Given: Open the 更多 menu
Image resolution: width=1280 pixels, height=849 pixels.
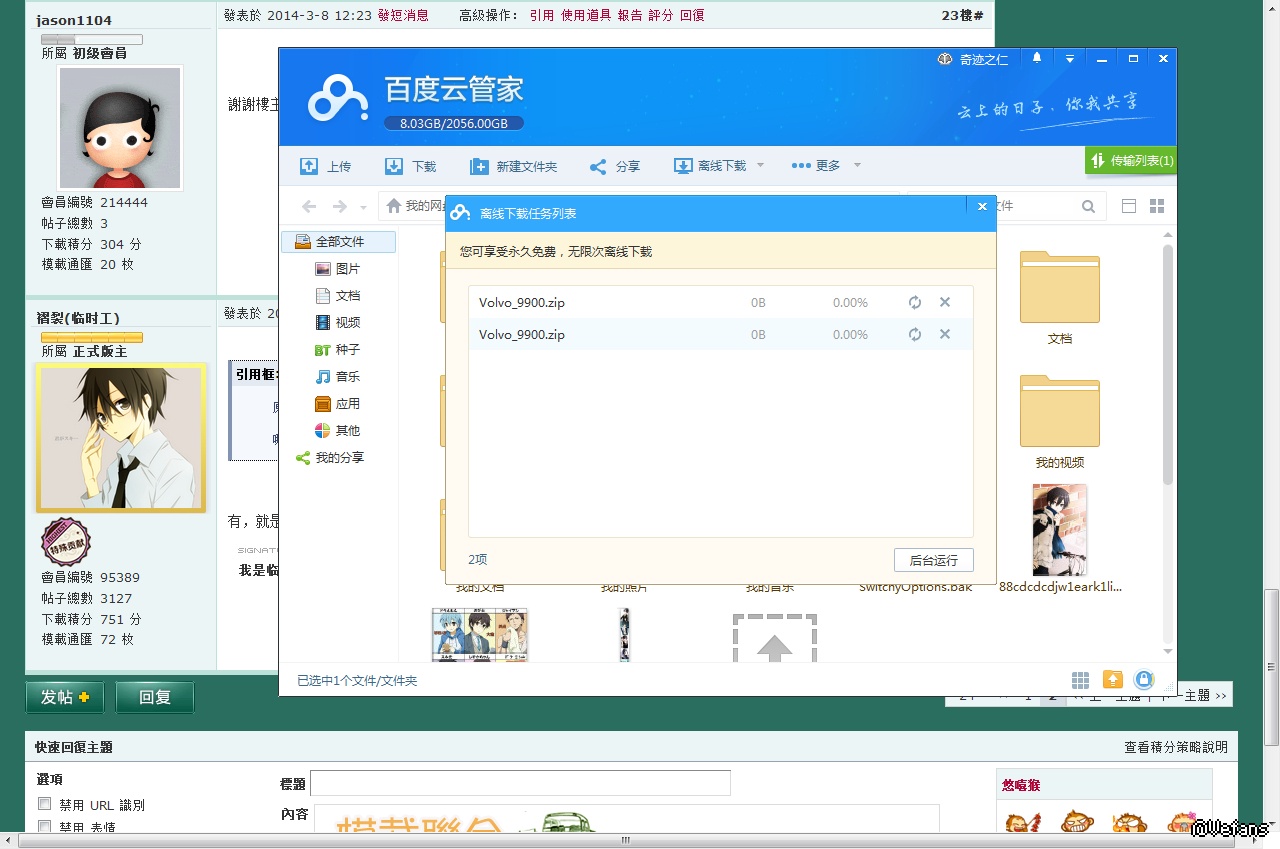Looking at the screenshot, I should tap(816, 166).
